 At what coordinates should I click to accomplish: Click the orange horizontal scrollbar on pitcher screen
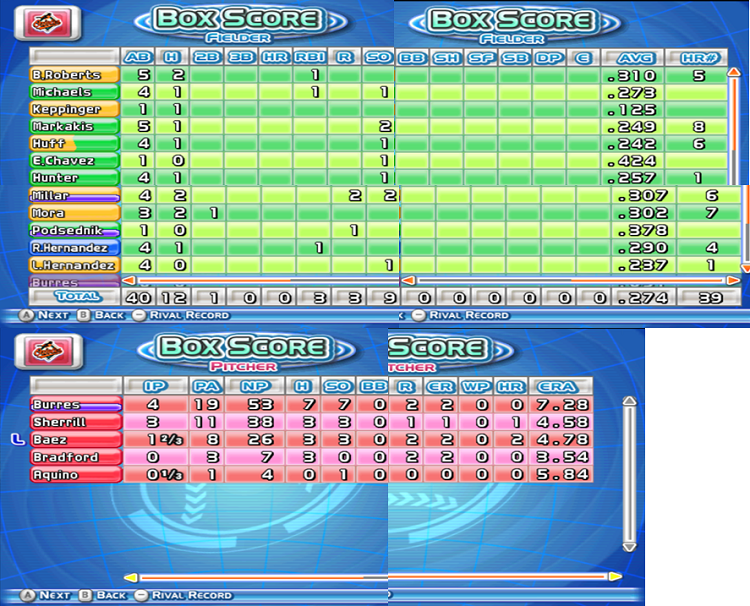[x=373, y=577]
